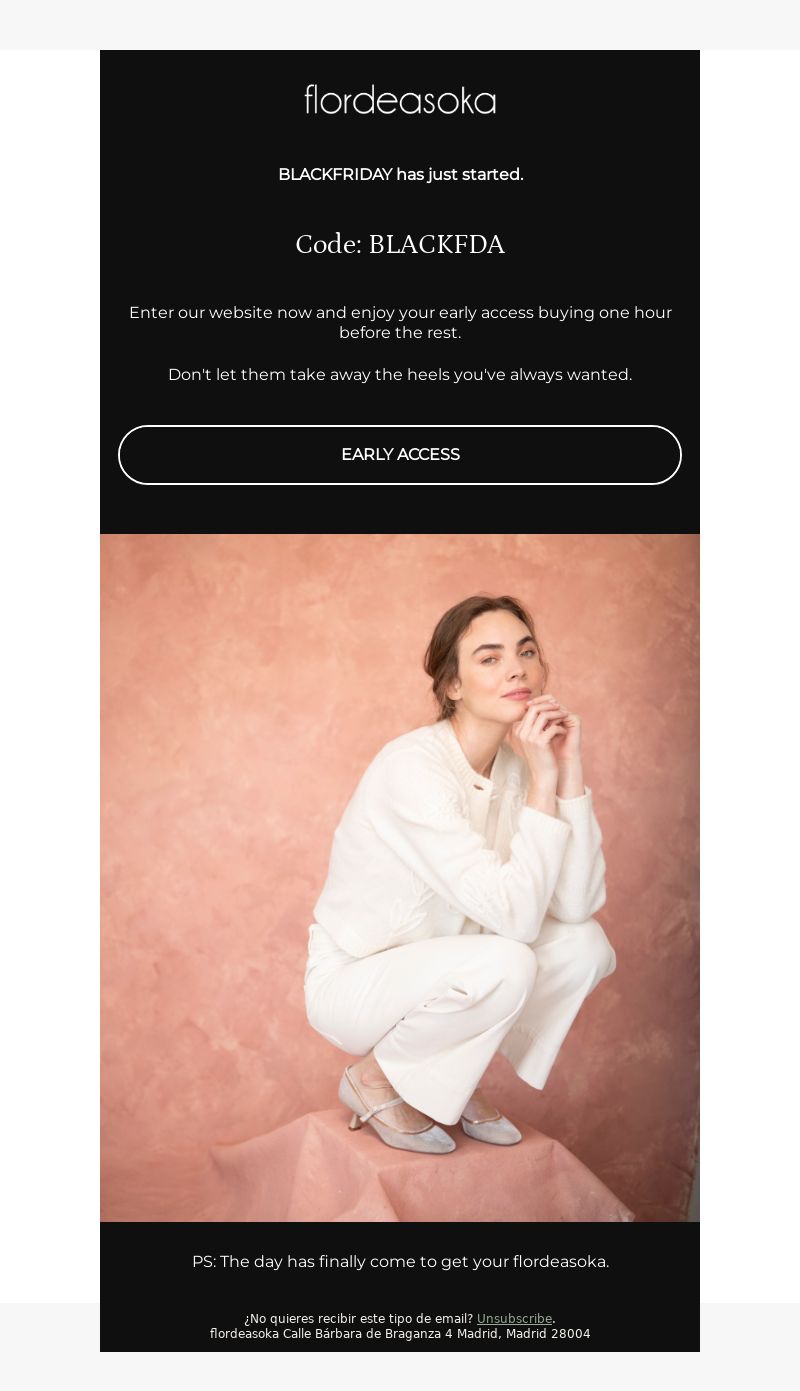Click the word flordeasoka in the PS line
Image resolution: width=800 pixels, height=1391 pixels.
[559, 1262]
